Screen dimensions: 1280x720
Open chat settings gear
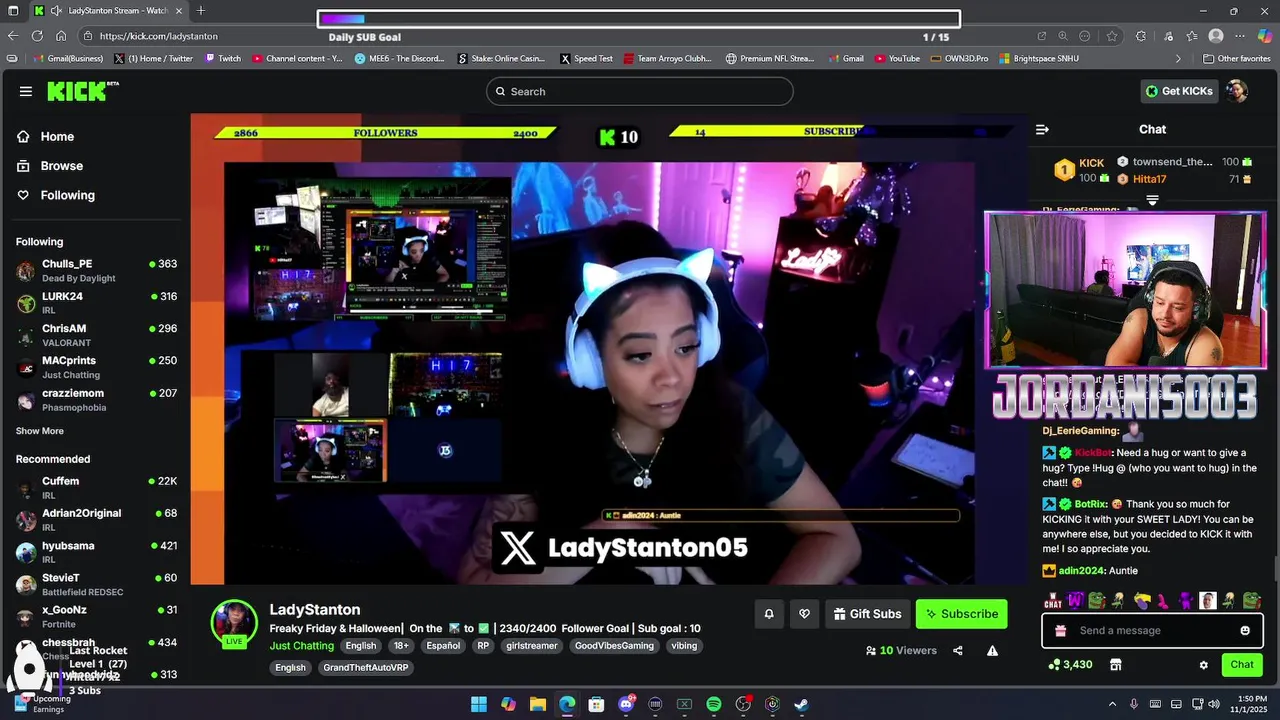pos(1204,665)
